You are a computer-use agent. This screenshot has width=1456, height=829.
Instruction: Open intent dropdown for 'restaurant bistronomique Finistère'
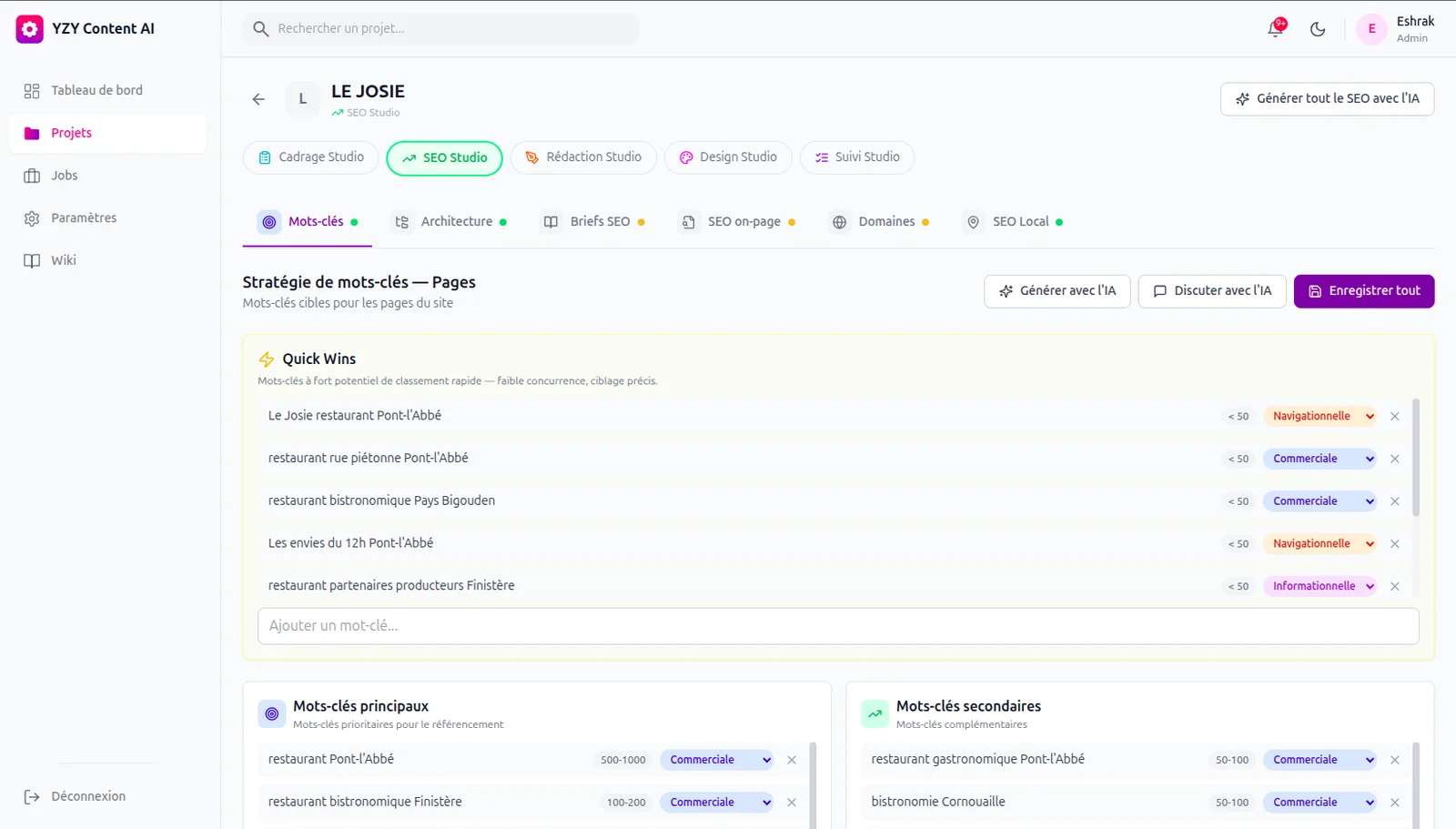[x=717, y=803]
